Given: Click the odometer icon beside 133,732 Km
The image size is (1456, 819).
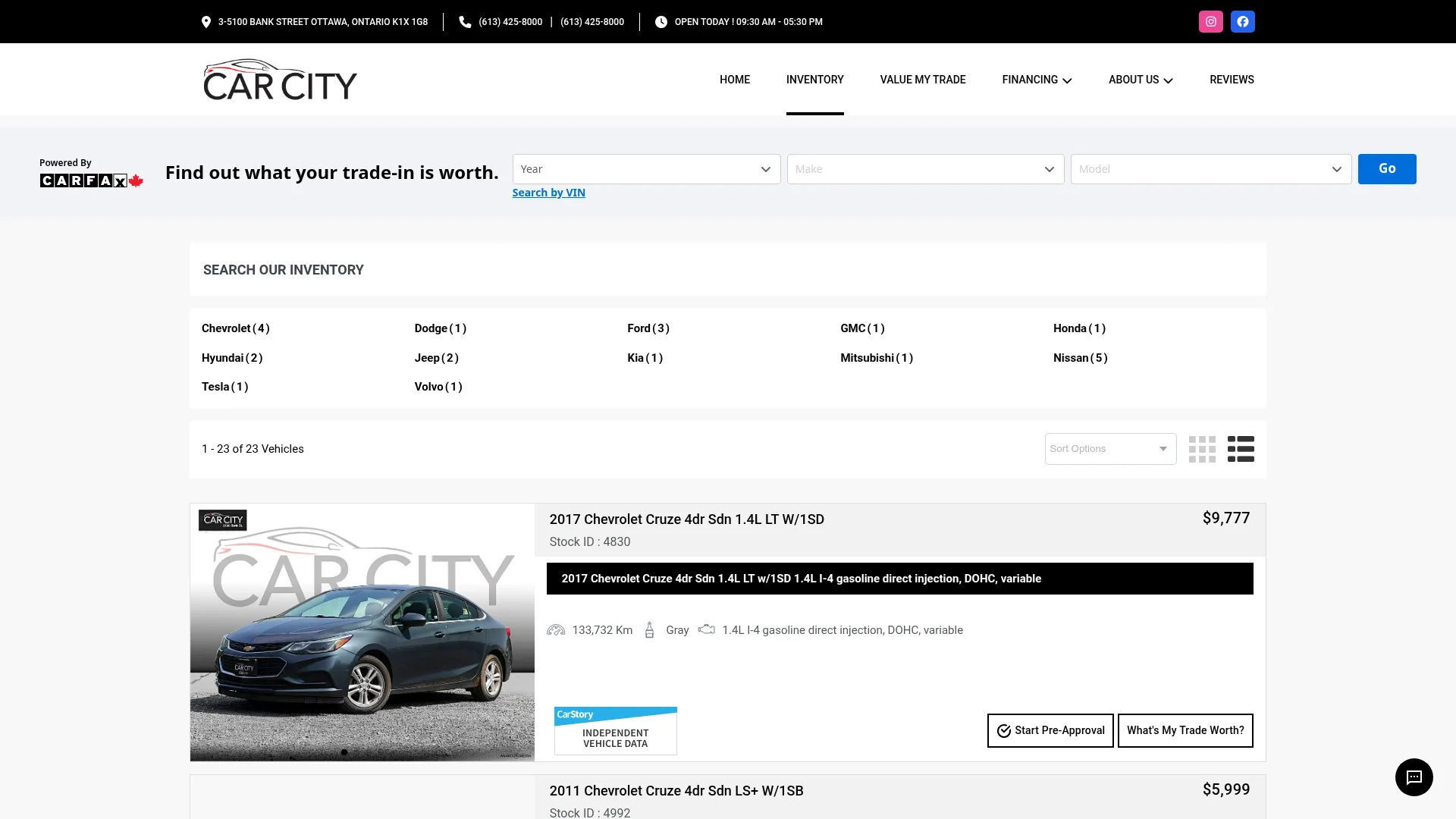Looking at the screenshot, I should (556, 630).
